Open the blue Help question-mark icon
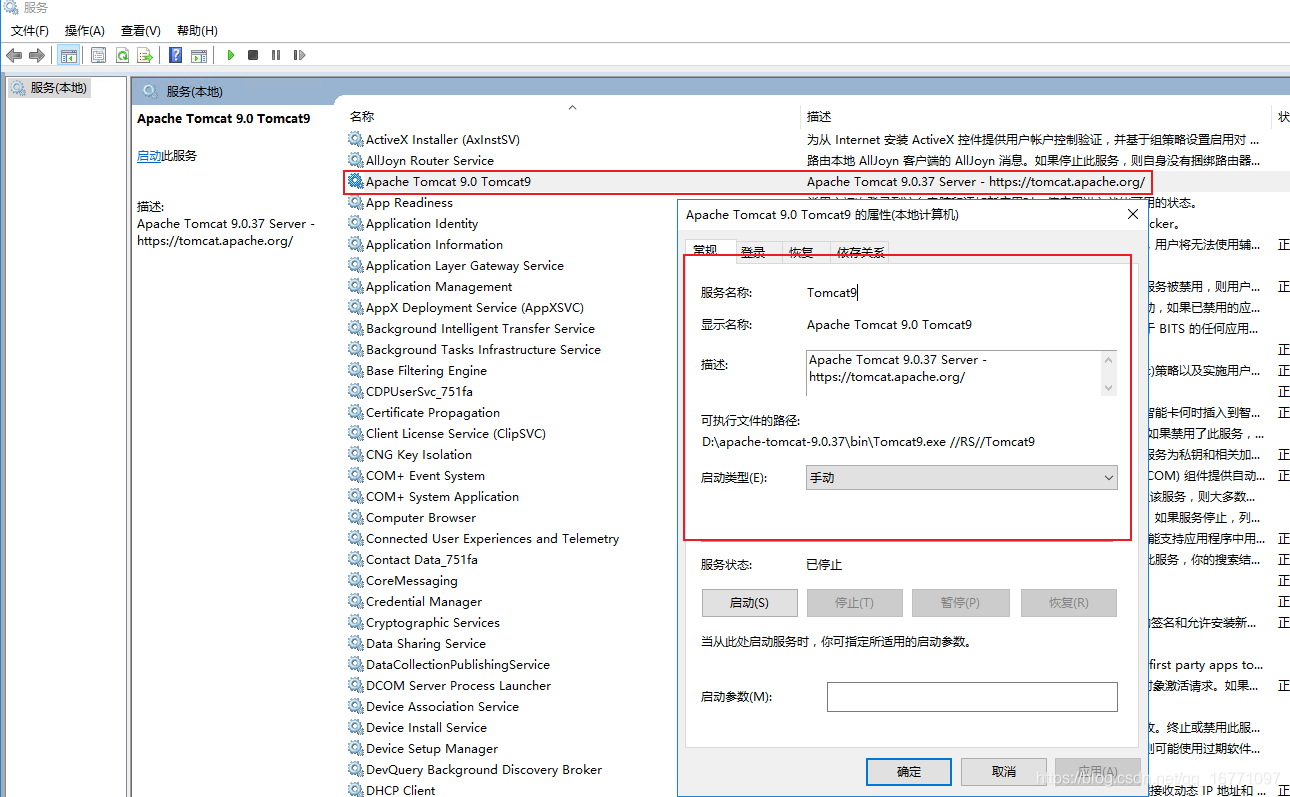This screenshot has width=1290, height=797. (176, 56)
